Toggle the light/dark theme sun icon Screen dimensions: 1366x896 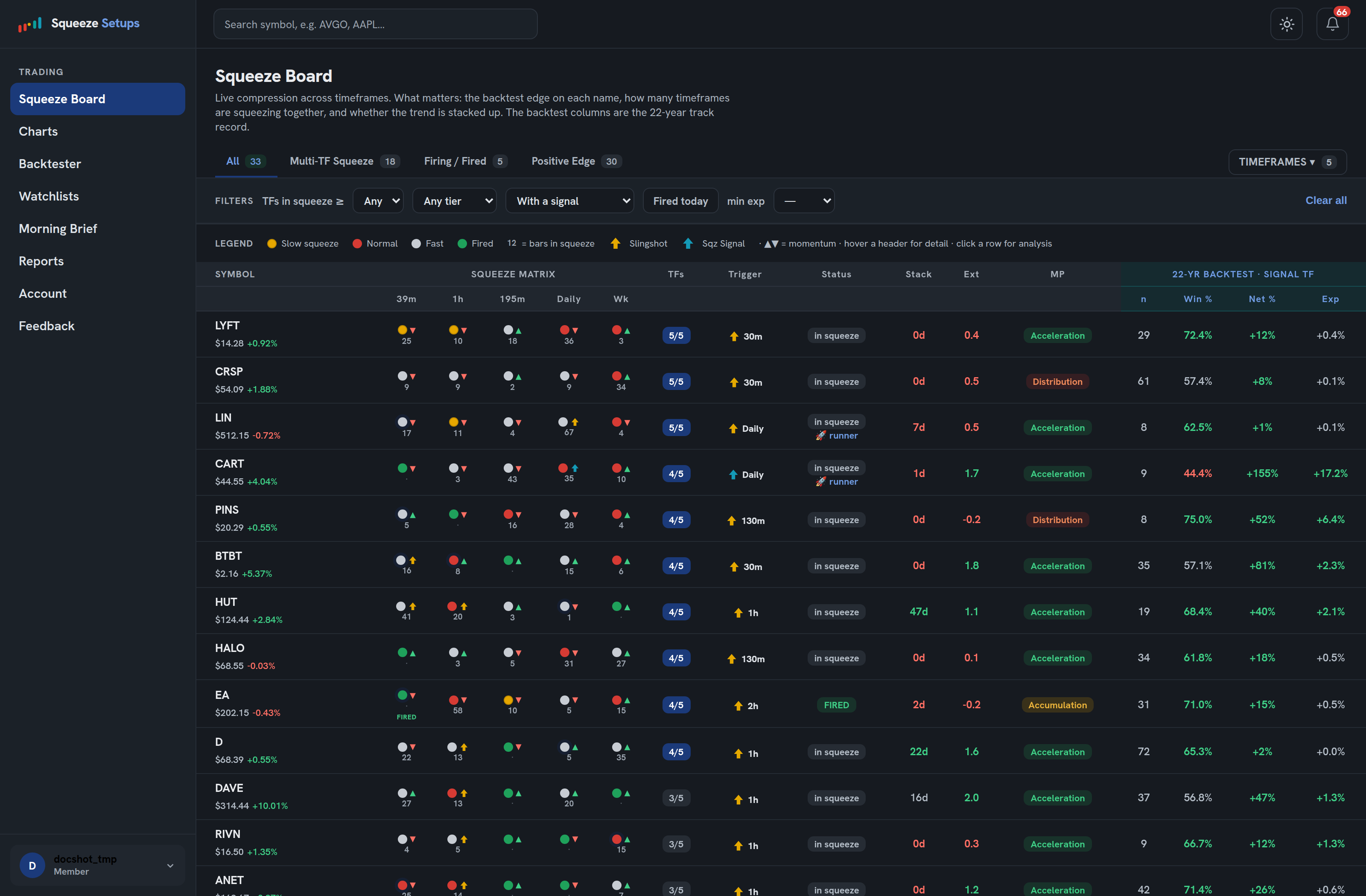click(1286, 24)
